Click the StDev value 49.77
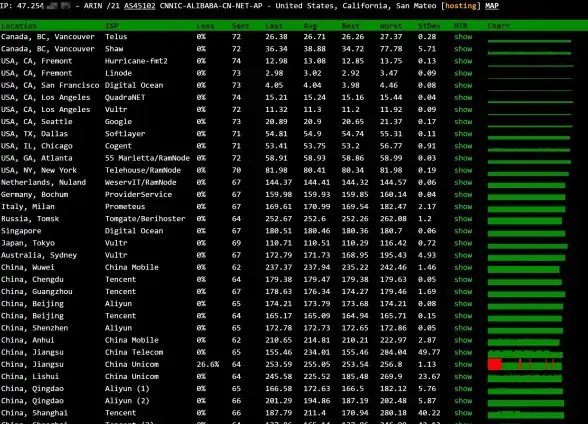This screenshot has height=424, width=588. pyautogui.click(x=429, y=352)
